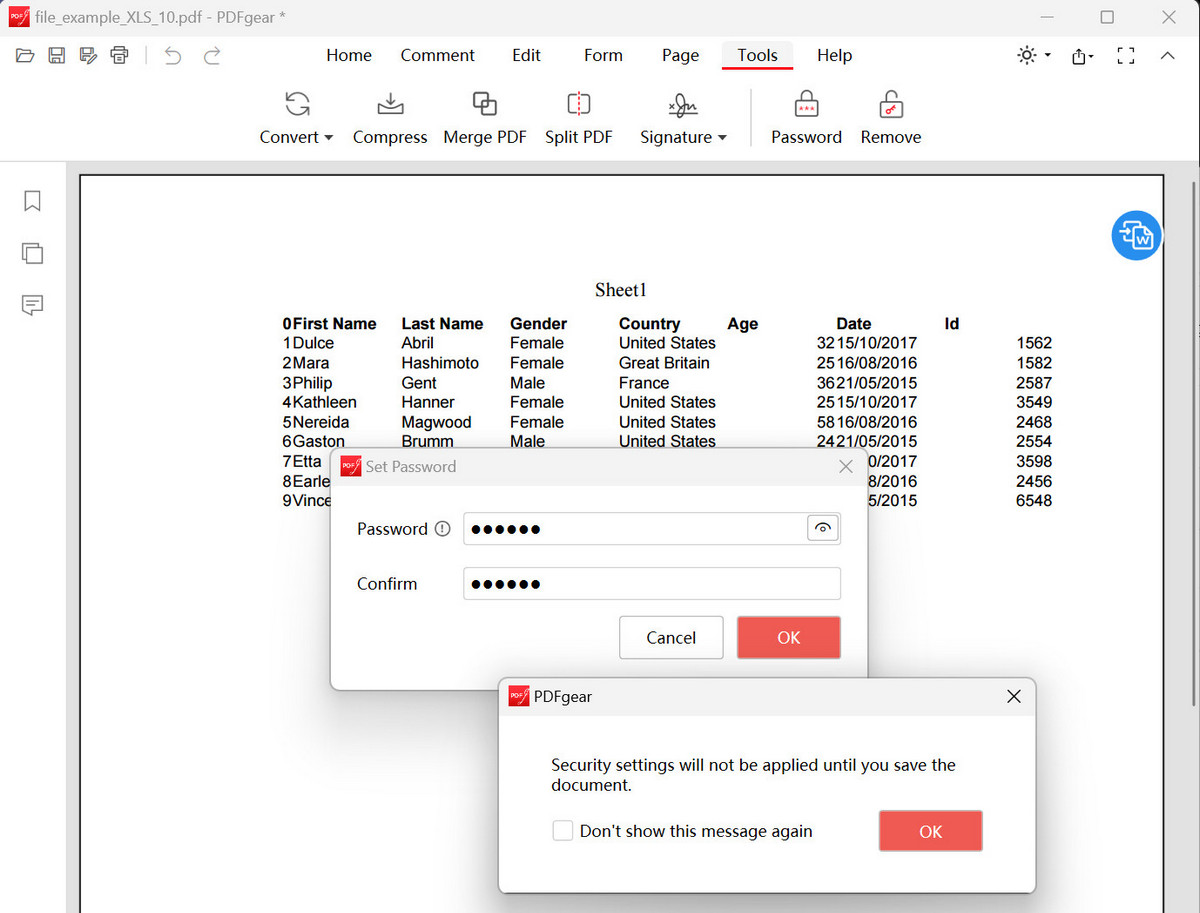Toggle password visibility with eye icon

pos(822,528)
